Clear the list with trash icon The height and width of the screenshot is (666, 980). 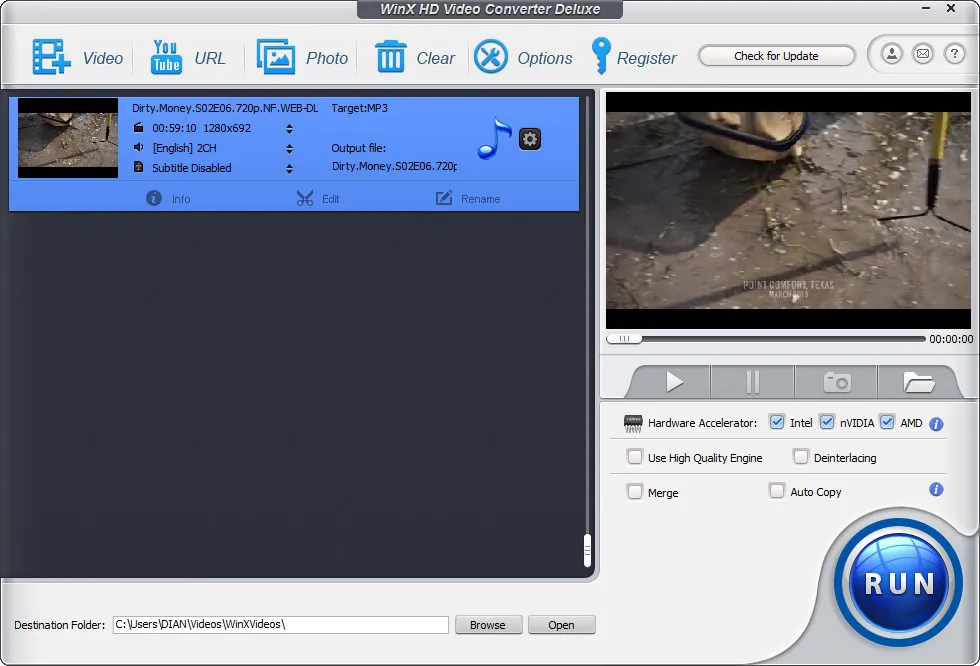[390, 57]
